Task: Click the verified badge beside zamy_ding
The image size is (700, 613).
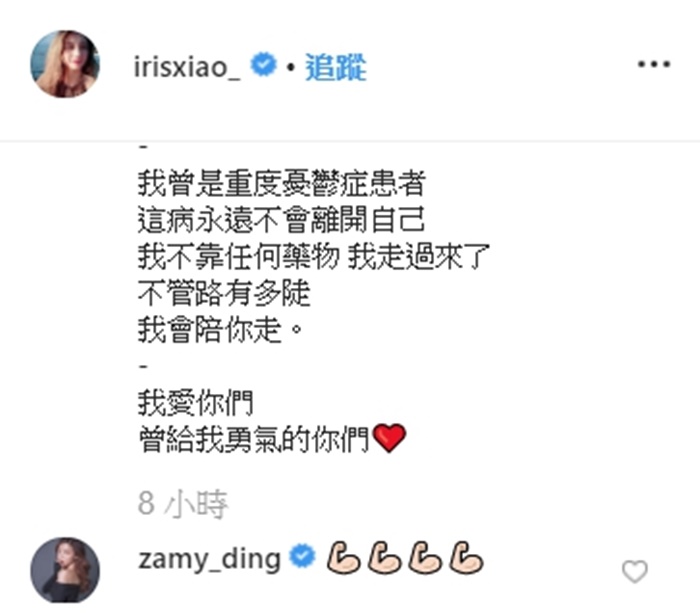Action: pos(302,556)
